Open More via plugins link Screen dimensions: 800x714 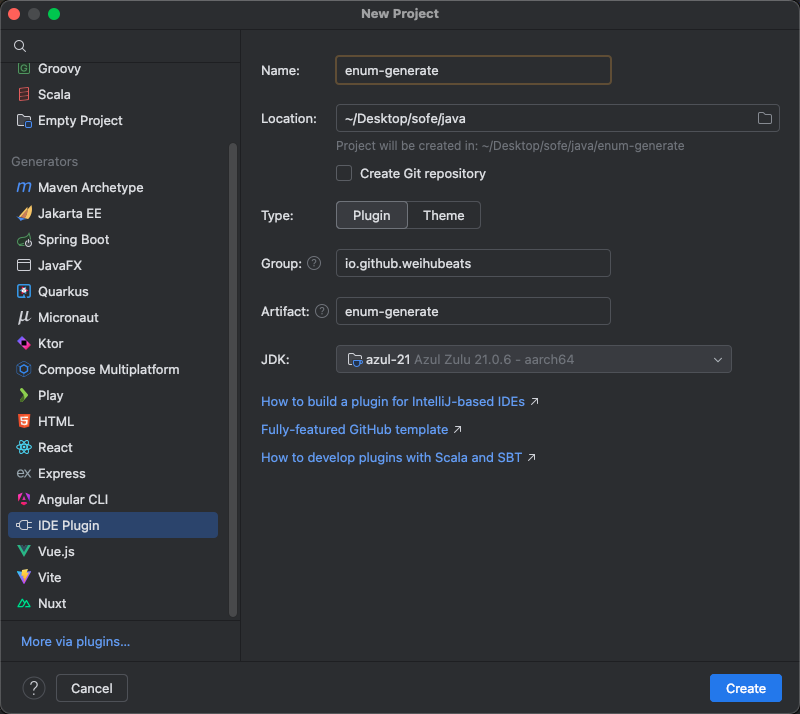tap(76, 642)
